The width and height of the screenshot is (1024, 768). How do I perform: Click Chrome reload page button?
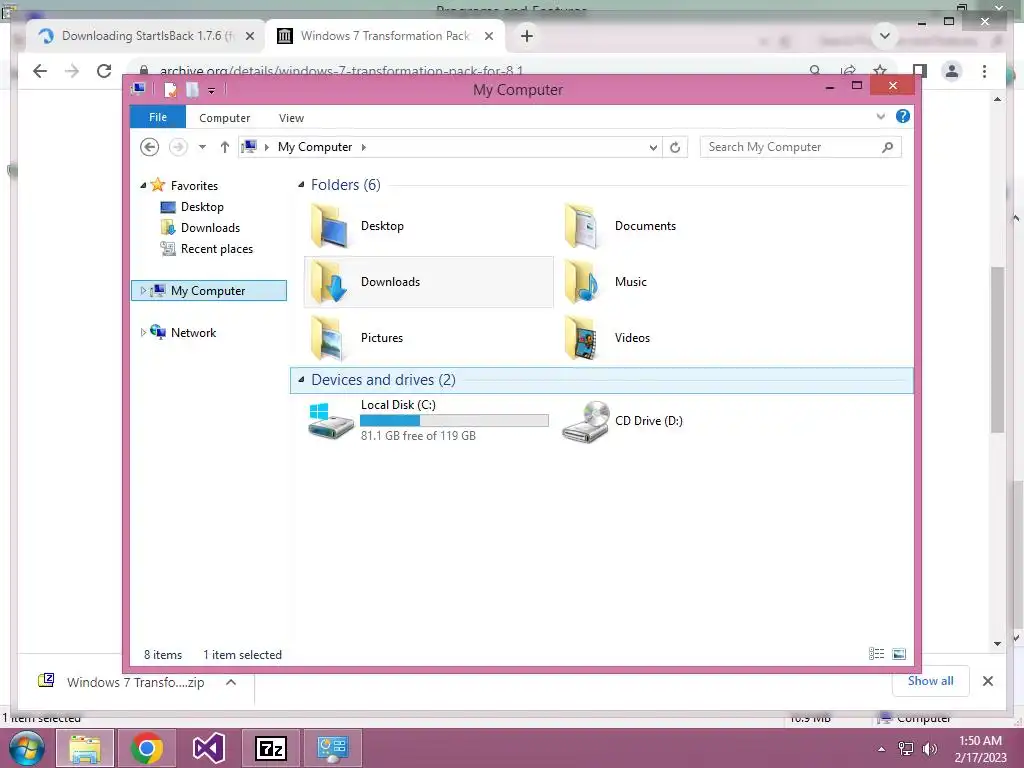[x=104, y=71]
